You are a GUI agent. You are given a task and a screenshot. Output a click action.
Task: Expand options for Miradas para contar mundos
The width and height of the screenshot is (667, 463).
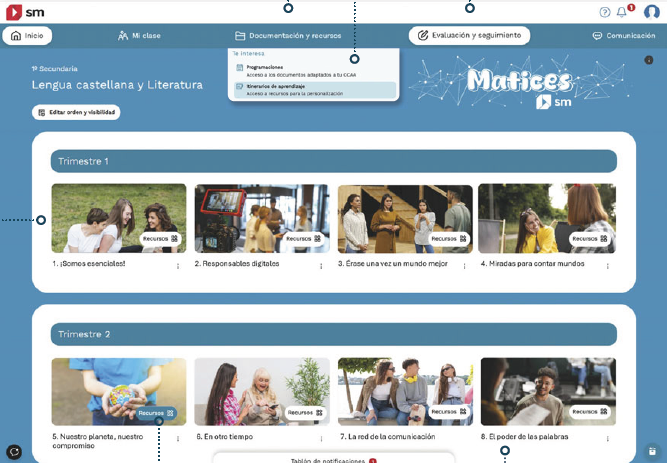point(607,266)
